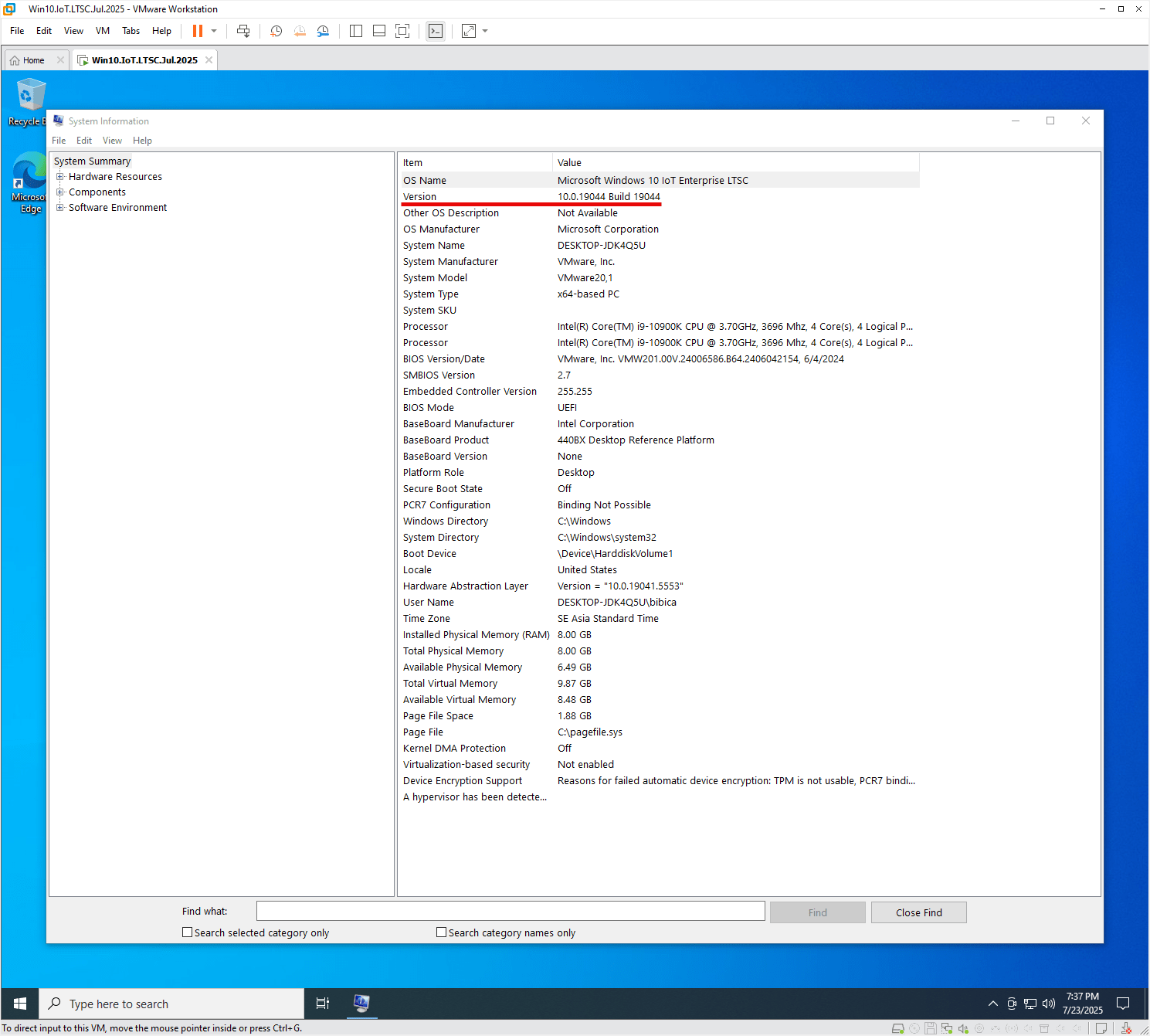The width and height of the screenshot is (1150, 1036).
Task: Click VMware sound card status icon
Action: 963,1028
